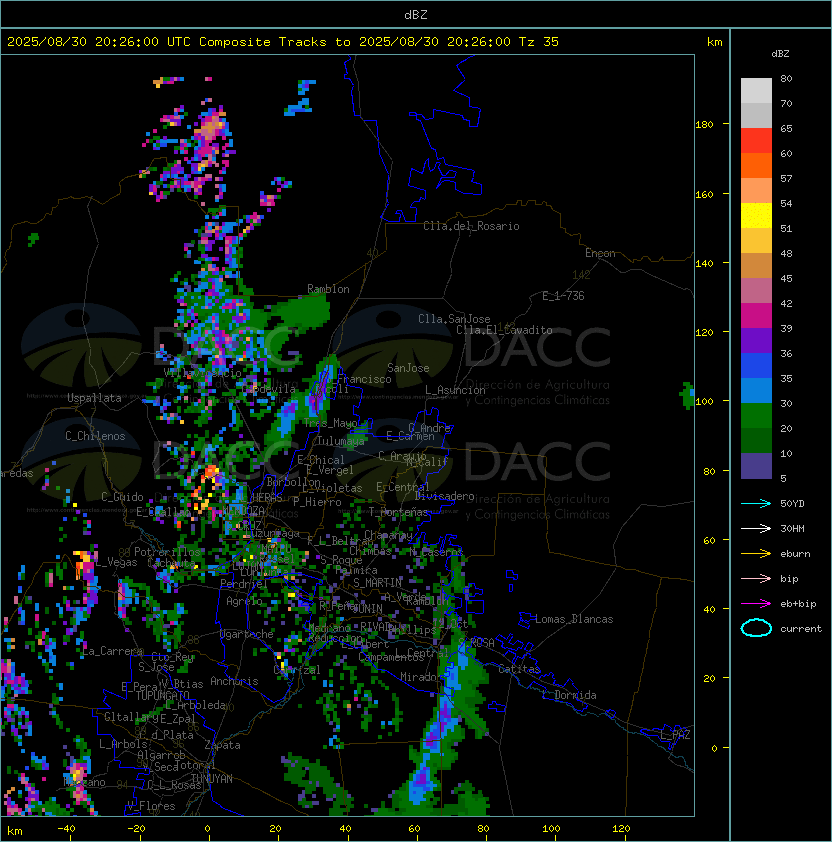Select the purple 36-39 dBZ swatch
Image resolution: width=832 pixels, height=842 pixels.
point(756,340)
